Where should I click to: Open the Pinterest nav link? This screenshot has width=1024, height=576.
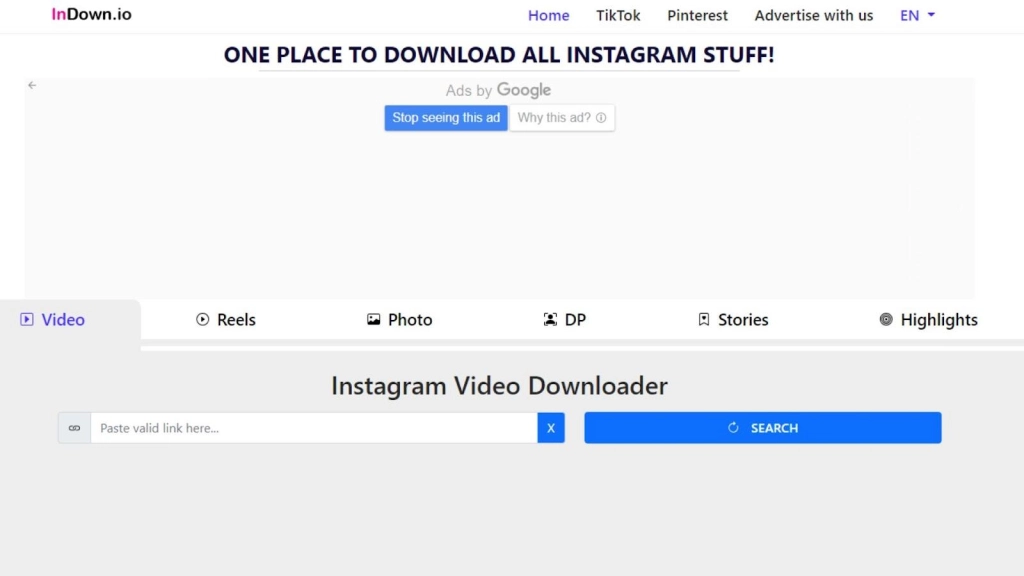[x=697, y=15]
